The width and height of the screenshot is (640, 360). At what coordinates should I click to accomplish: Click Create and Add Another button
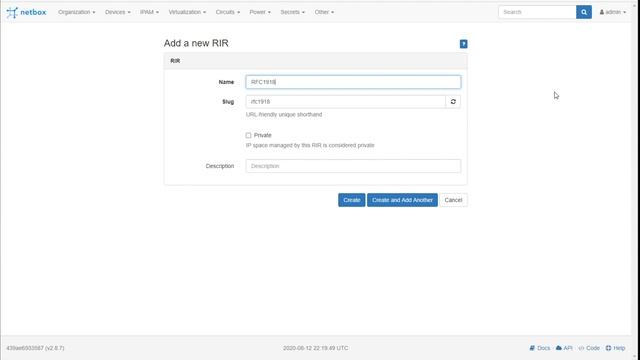point(402,200)
